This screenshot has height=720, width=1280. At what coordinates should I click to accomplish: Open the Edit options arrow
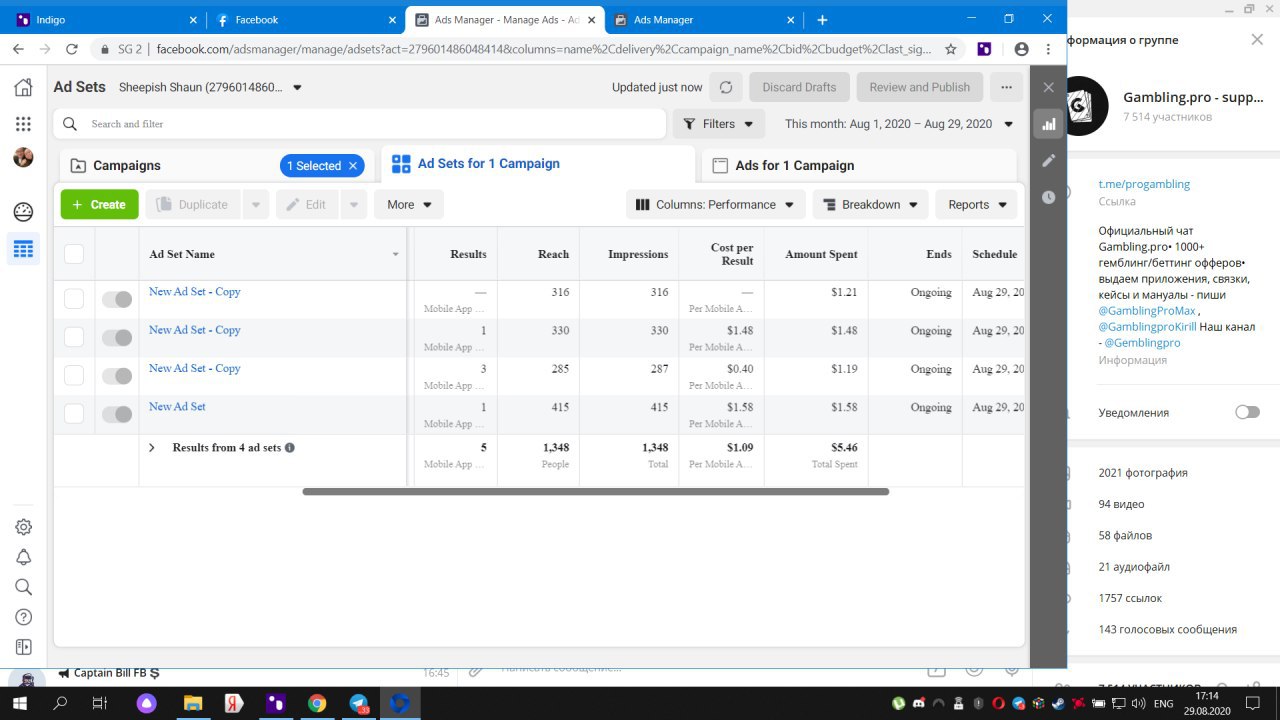pyautogui.click(x=354, y=204)
